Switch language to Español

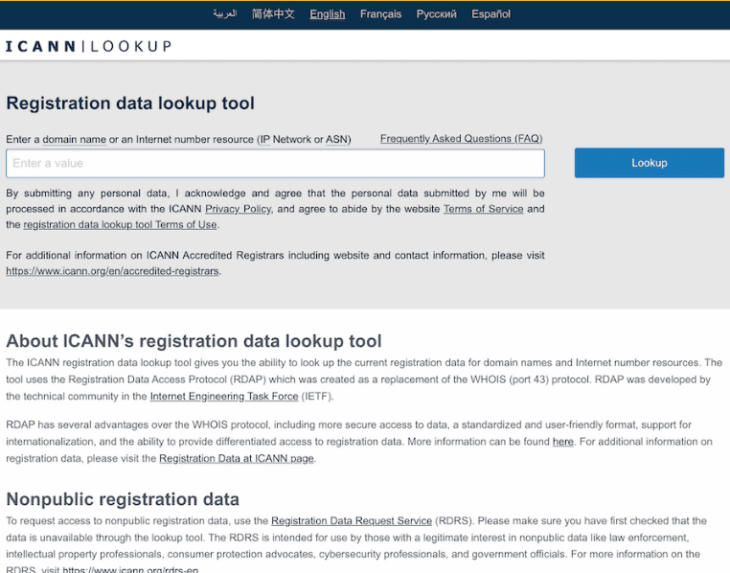(491, 14)
